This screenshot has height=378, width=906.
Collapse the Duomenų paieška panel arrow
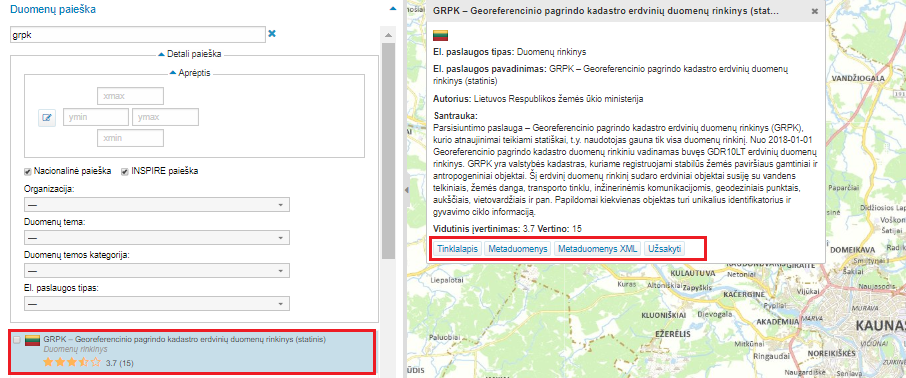393,9
